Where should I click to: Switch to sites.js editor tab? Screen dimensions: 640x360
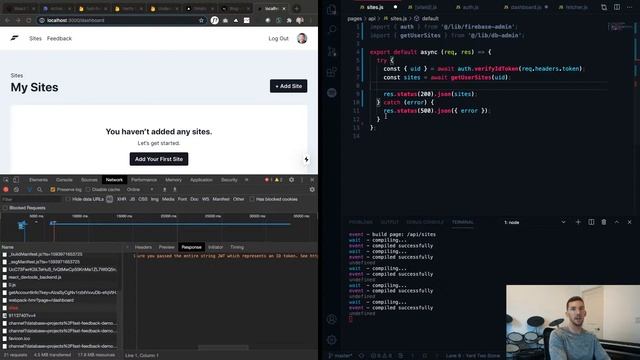click(375, 7)
